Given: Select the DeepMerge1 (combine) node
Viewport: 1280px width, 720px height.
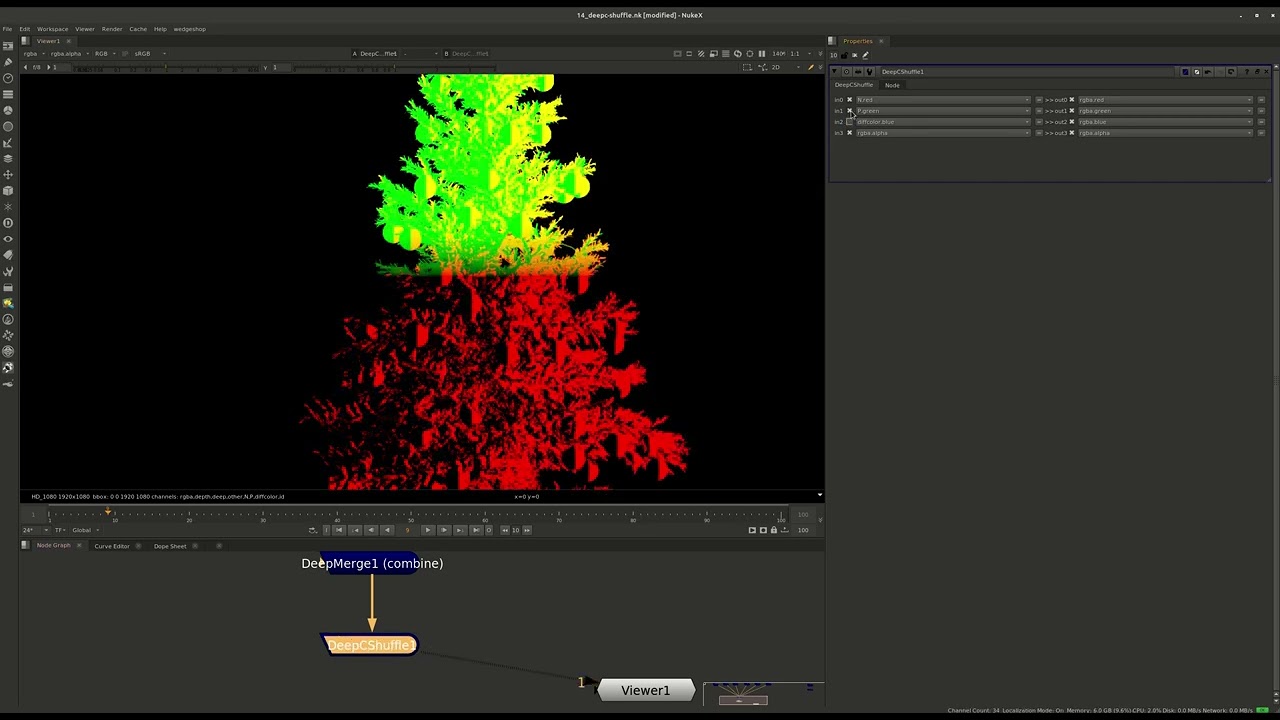Looking at the screenshot, I should pyautogui.click(x=372, y=563).
